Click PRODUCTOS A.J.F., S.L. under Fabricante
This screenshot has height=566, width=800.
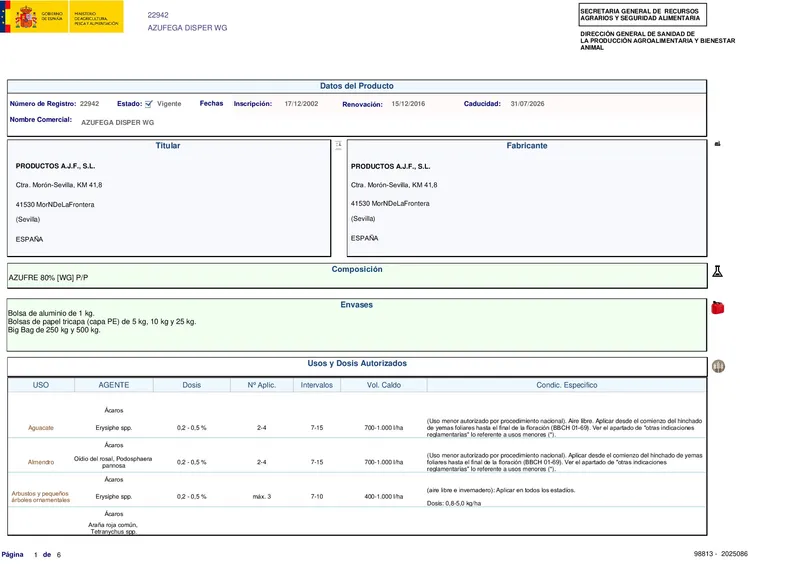point(390,166)
